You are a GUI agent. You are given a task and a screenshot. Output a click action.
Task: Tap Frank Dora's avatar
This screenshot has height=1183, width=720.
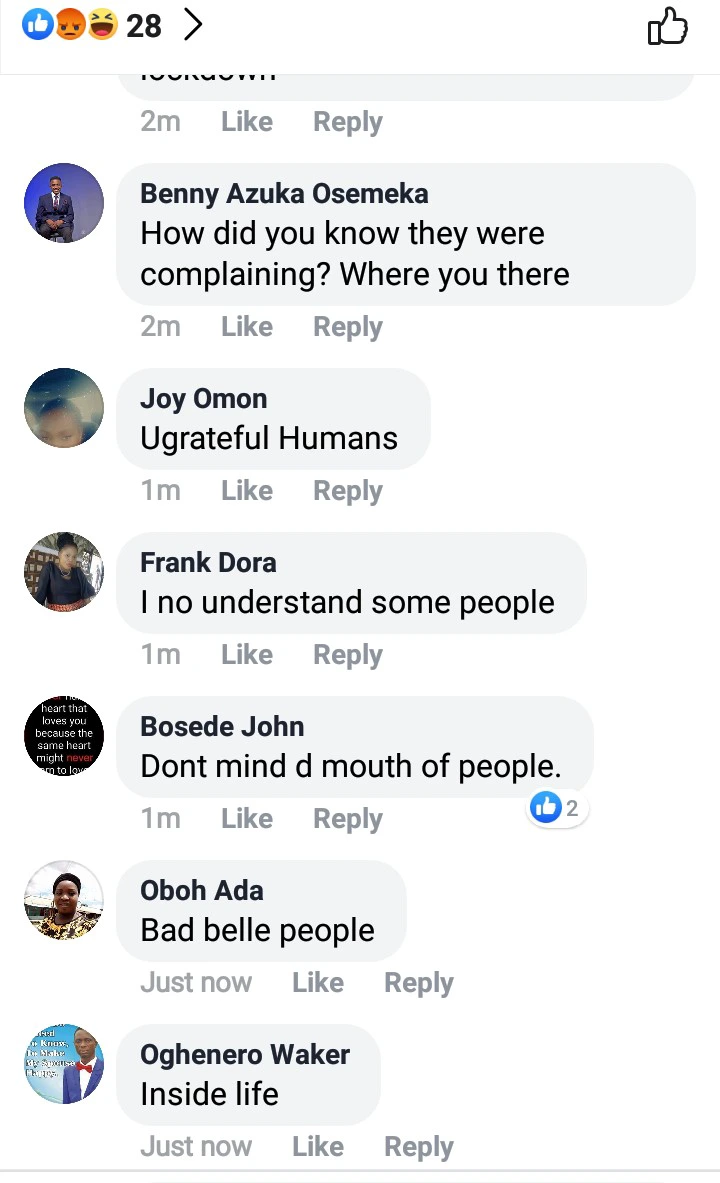pyautogui.click(x=64, y=572)
